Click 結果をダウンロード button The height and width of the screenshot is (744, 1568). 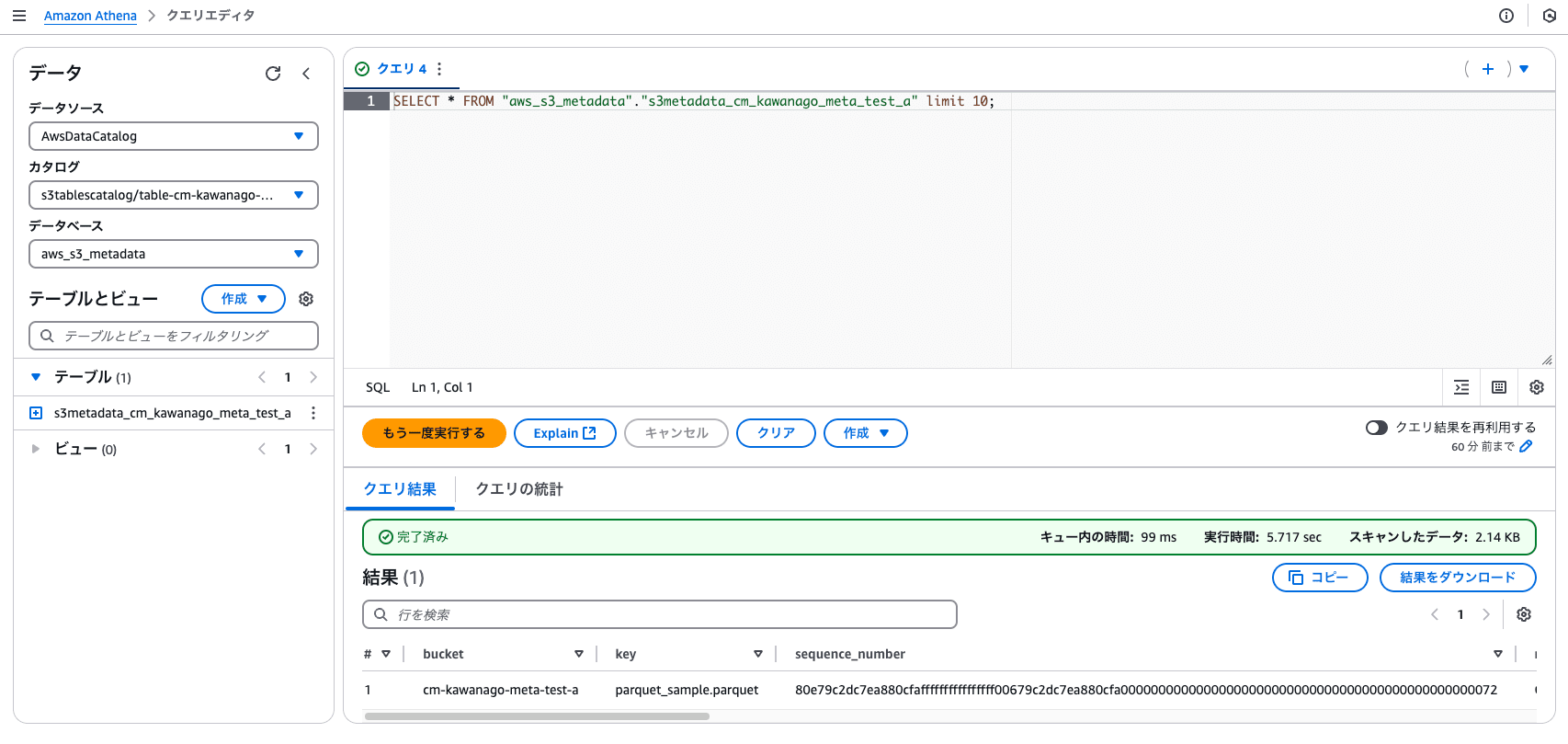pyautogui.click(x=1458, y=578)
